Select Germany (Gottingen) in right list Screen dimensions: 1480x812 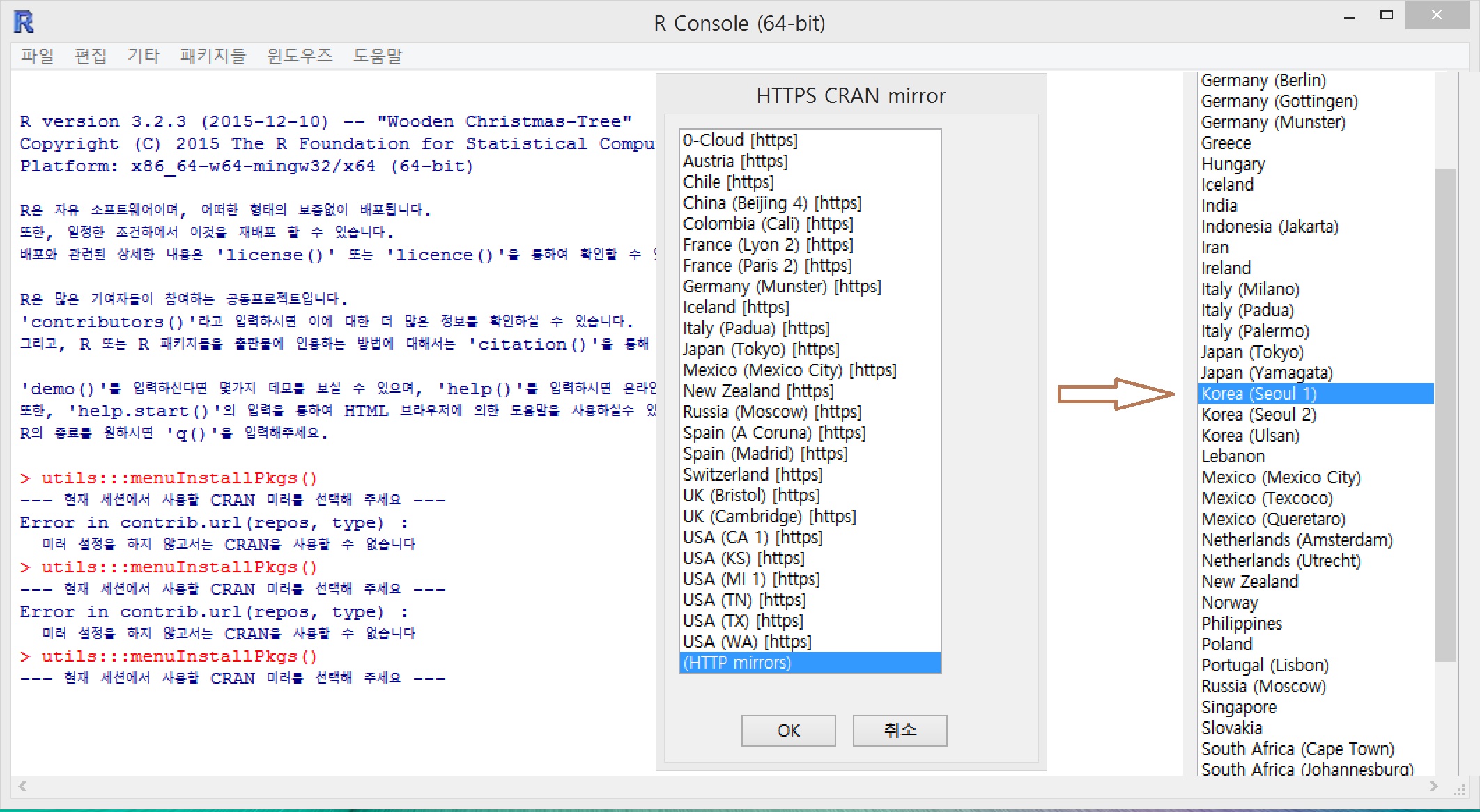click(1316, 101)
